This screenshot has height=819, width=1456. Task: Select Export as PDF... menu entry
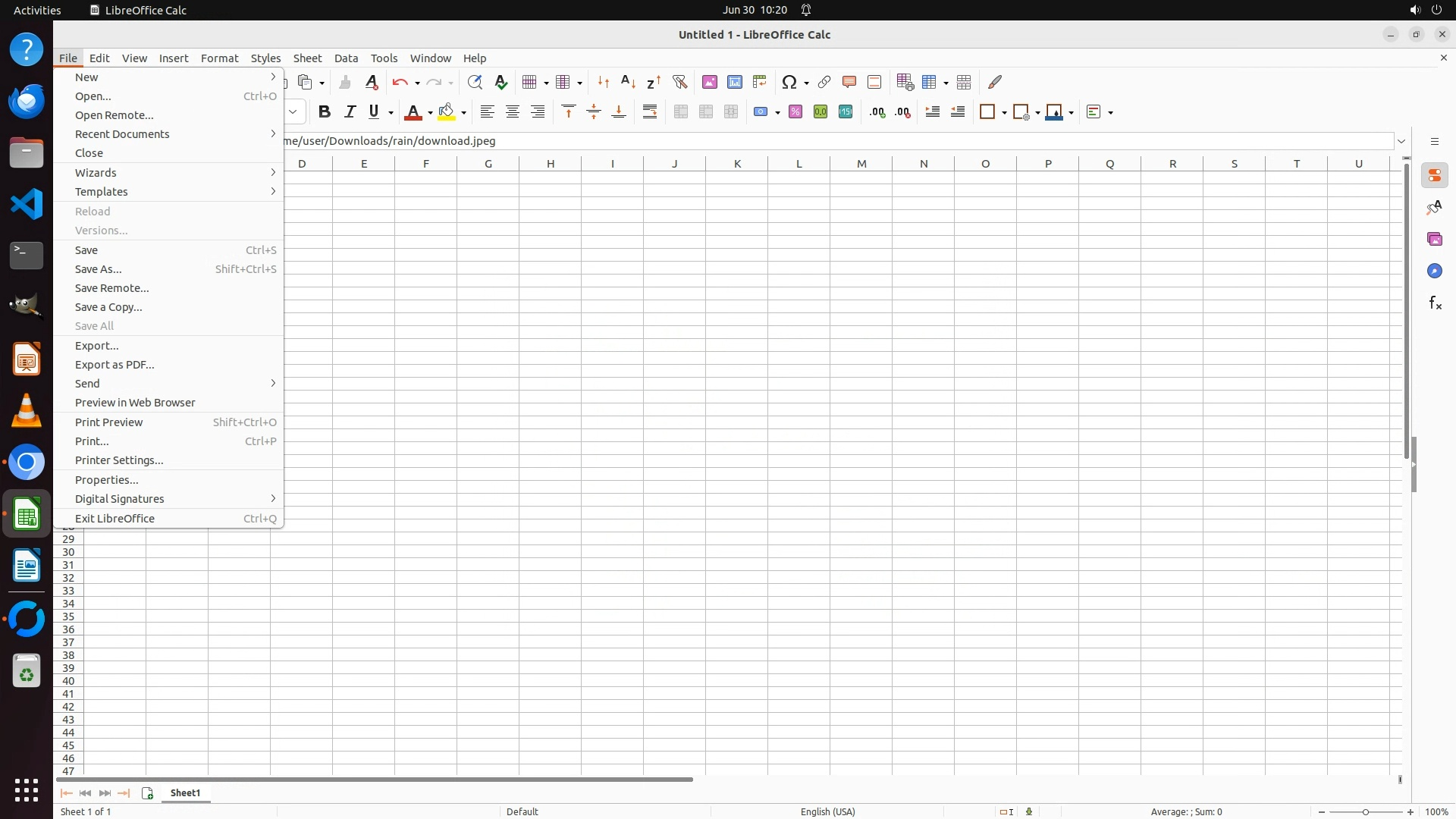[115, 365]
